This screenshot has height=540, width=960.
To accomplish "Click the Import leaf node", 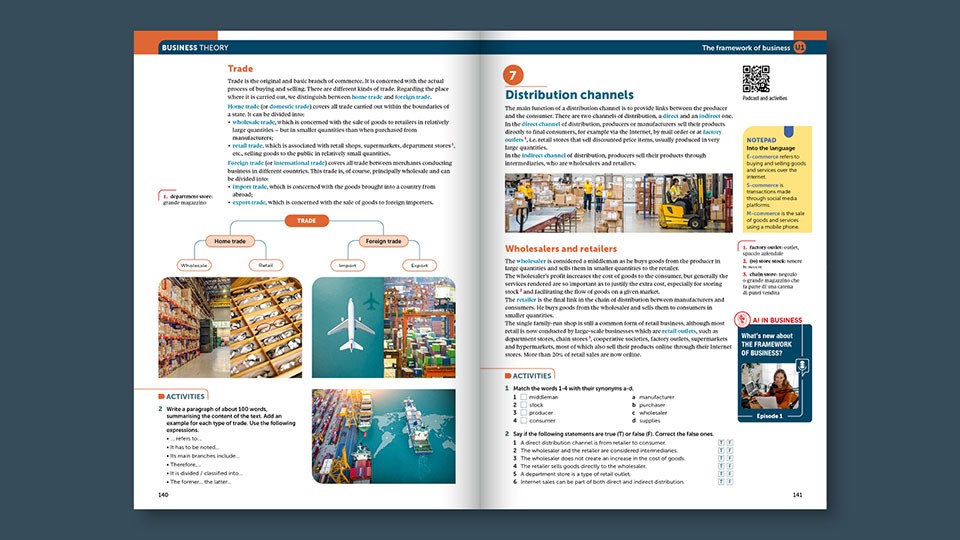I will [x=347, y=265].
